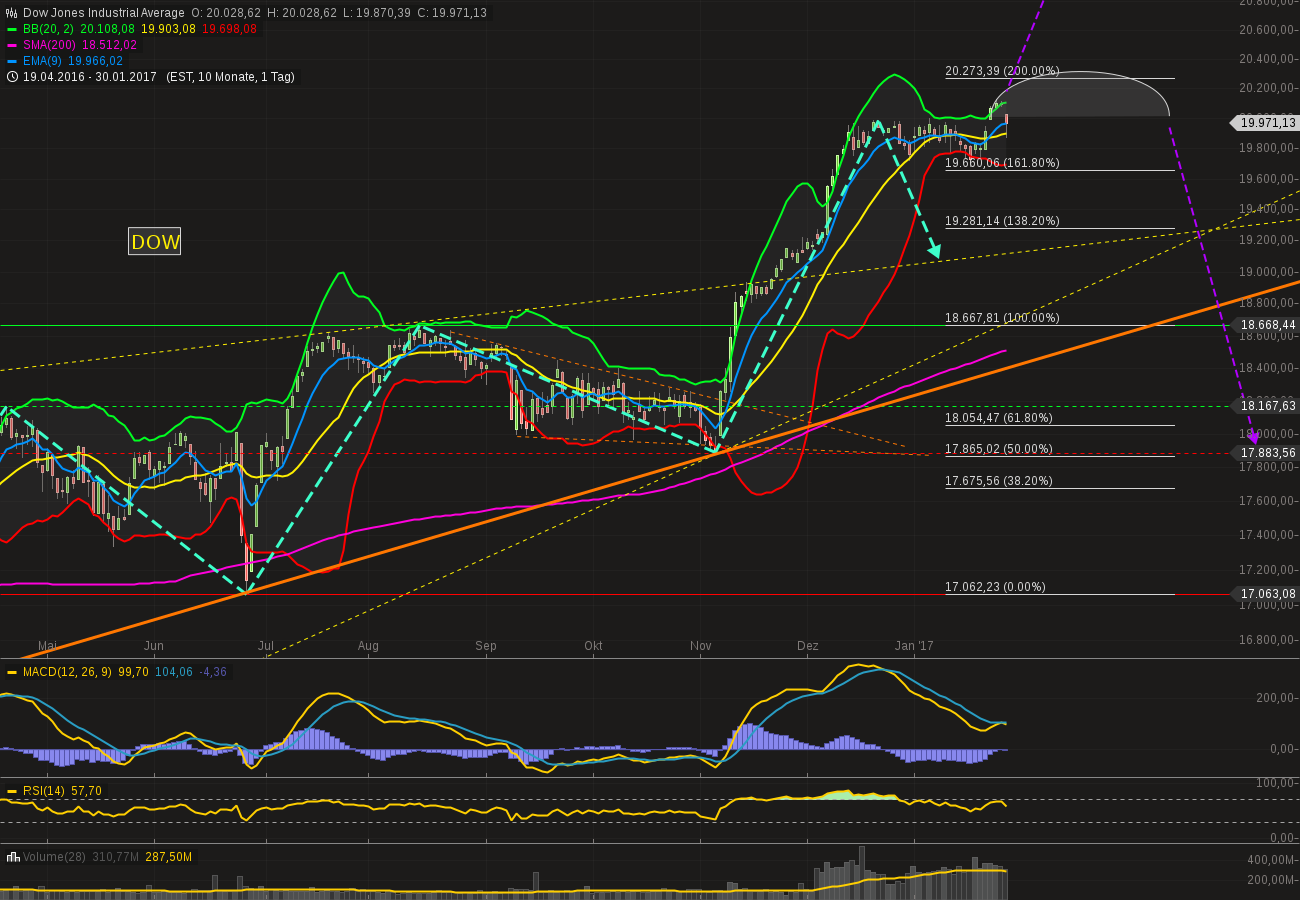The image size is (1300, 900).
Task: Click the blue EMA(9) legend marker
Action: (12, 61)
